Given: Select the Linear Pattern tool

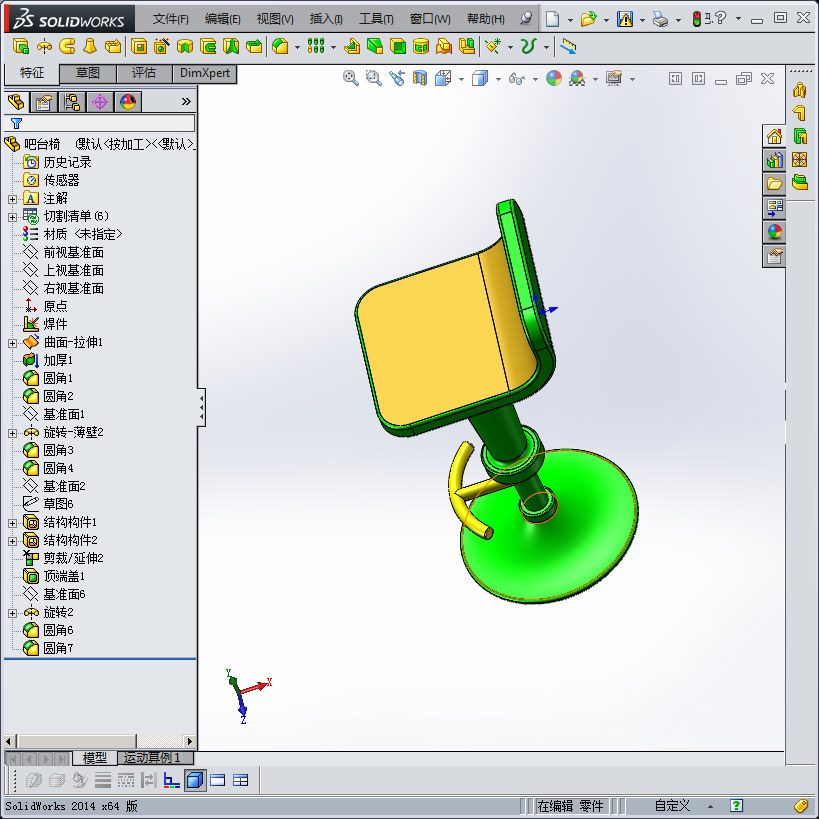Looking at the screenshot, I should (316, 46).
